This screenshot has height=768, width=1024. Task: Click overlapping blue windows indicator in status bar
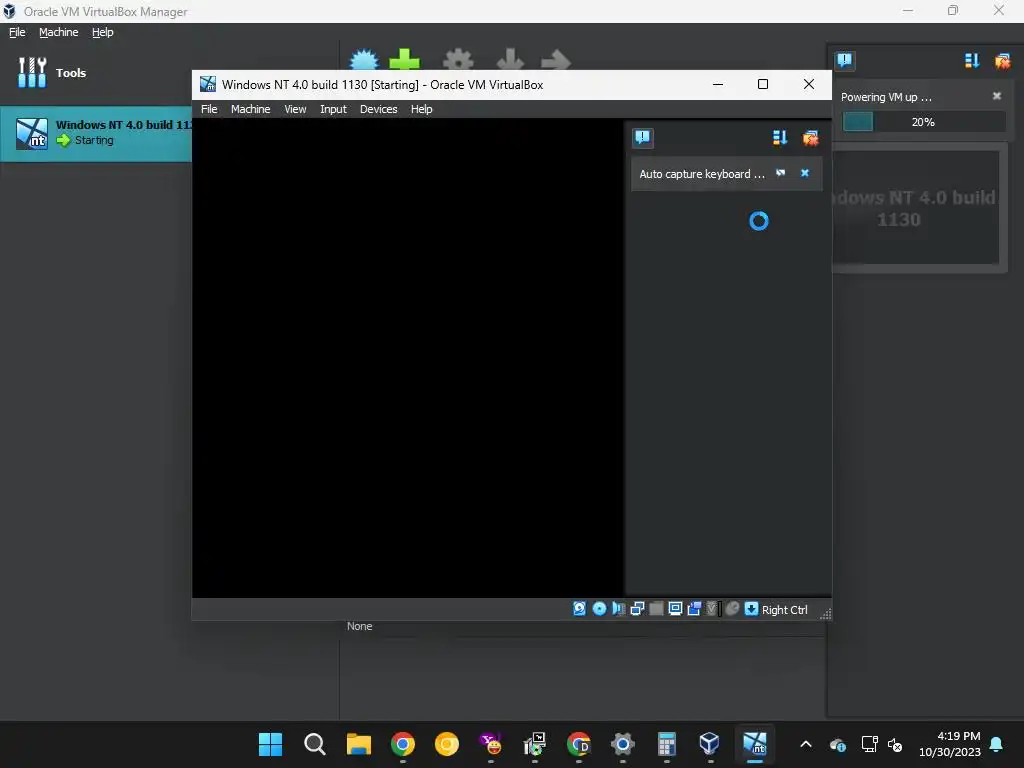pos(694,609)
